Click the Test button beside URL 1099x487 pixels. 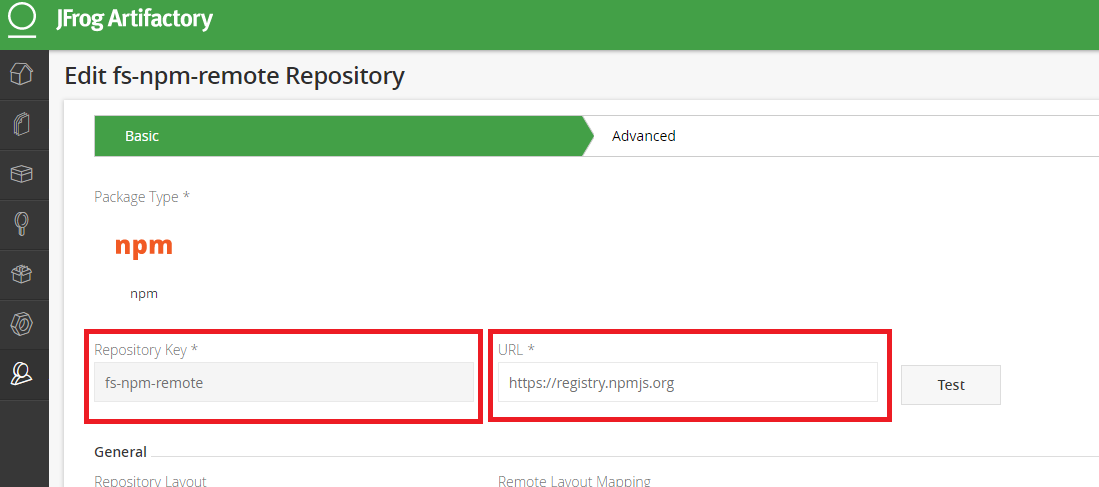[950, 385]
